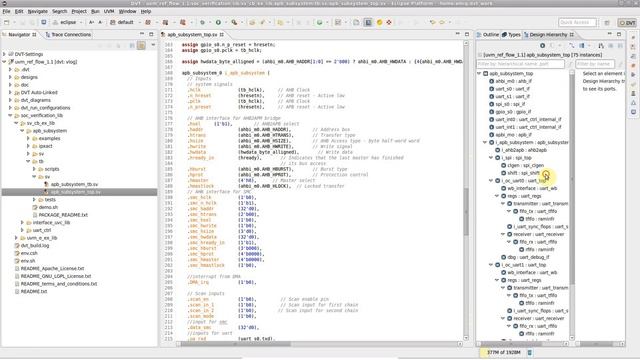The width and height of the screenshot is (640, 360).
Task: Maximize the editor area
Action: [467, 34]
